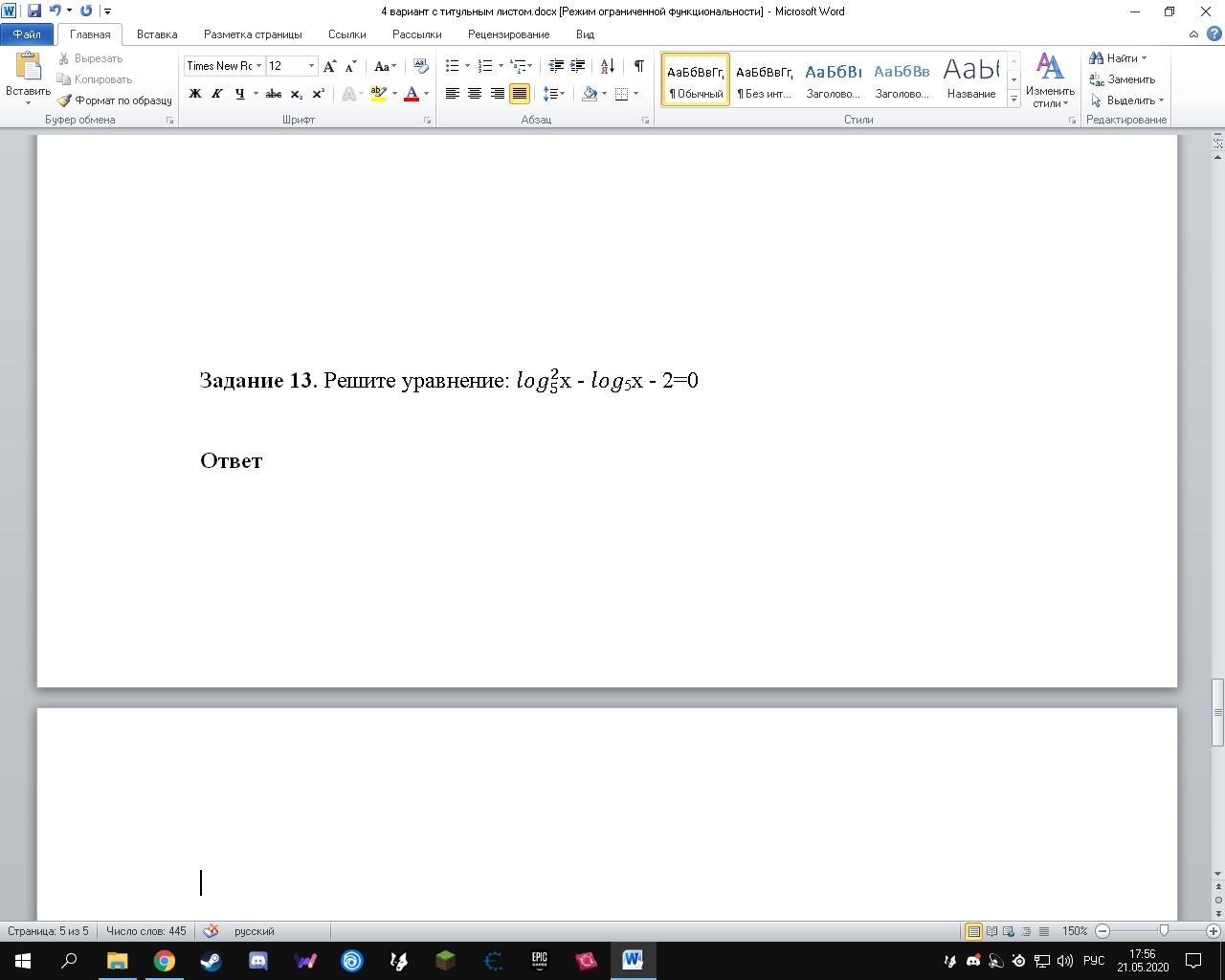Screen dimensions: 1225x980
Task: Click the Clear Formatting icon
Action: point(420,66)
